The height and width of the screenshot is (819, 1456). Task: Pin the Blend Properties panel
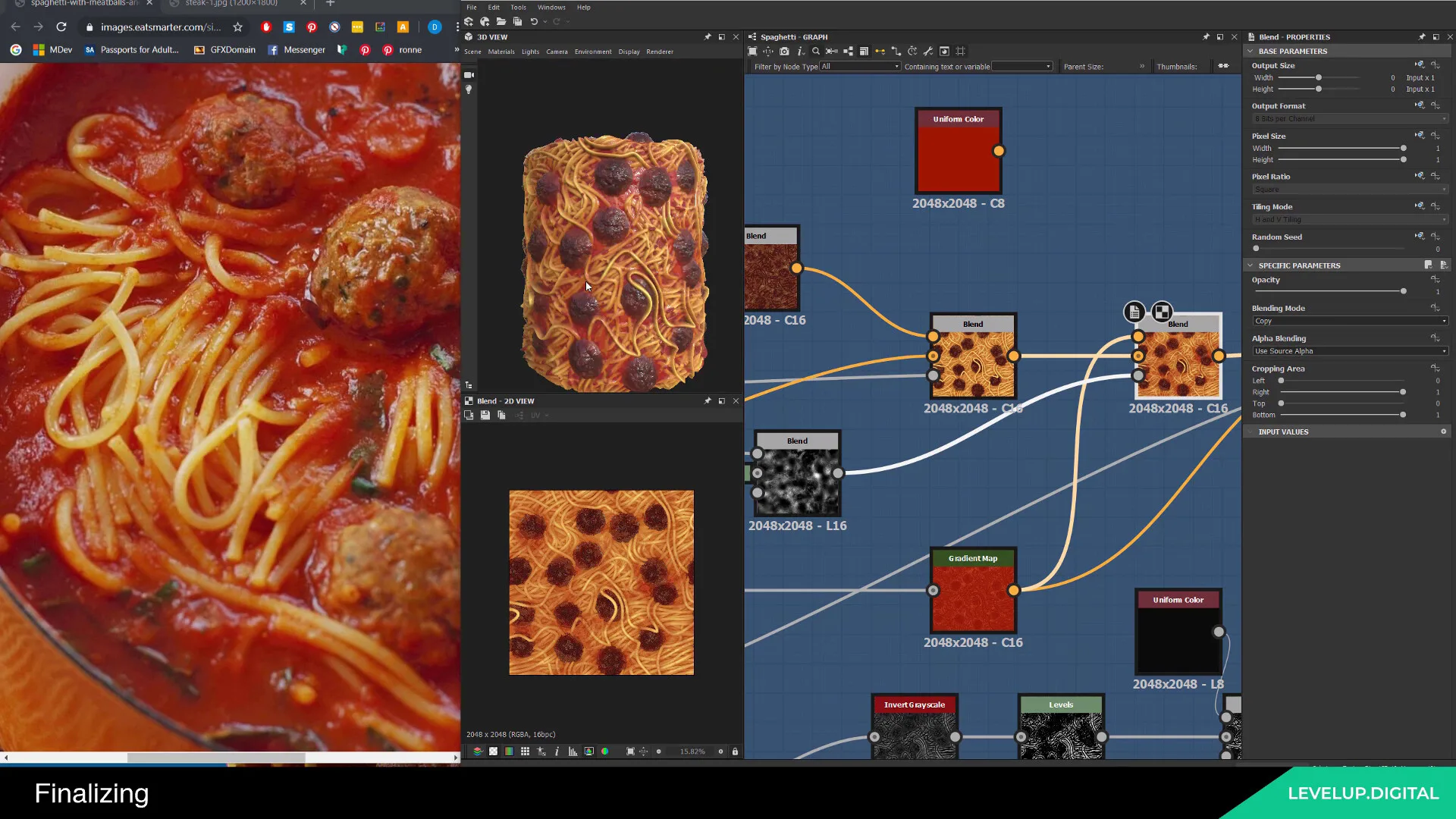point(1422,36)
